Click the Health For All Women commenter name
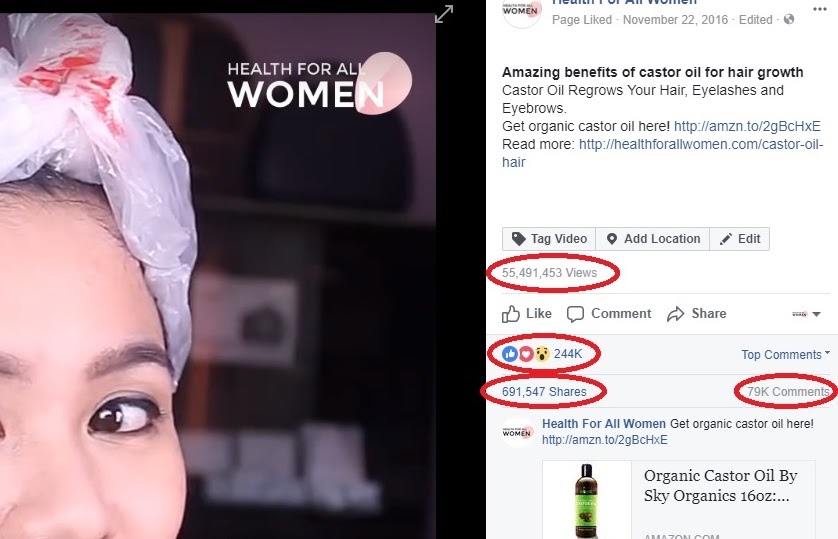 [x=604, y=424]
